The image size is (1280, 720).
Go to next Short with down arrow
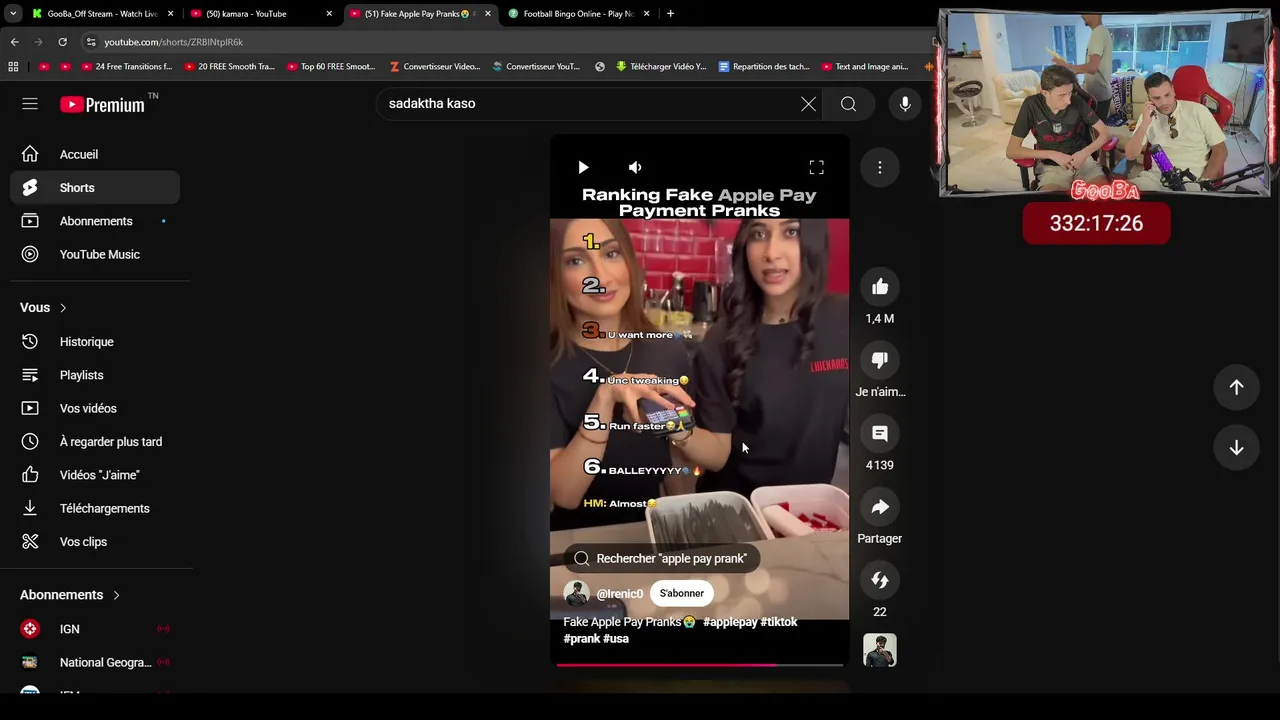[1236, 447]
